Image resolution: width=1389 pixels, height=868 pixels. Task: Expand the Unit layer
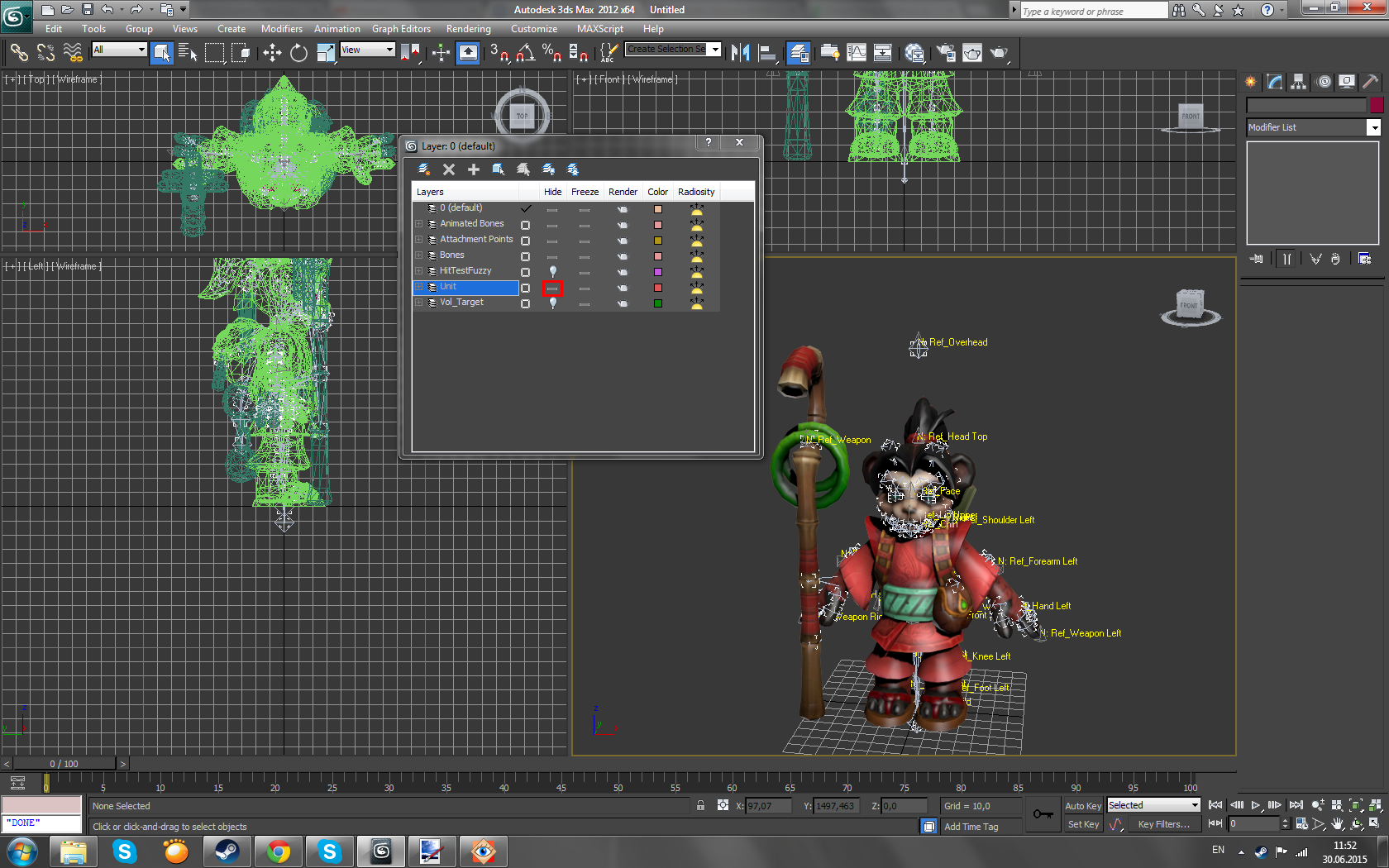(x=419, y=287)
